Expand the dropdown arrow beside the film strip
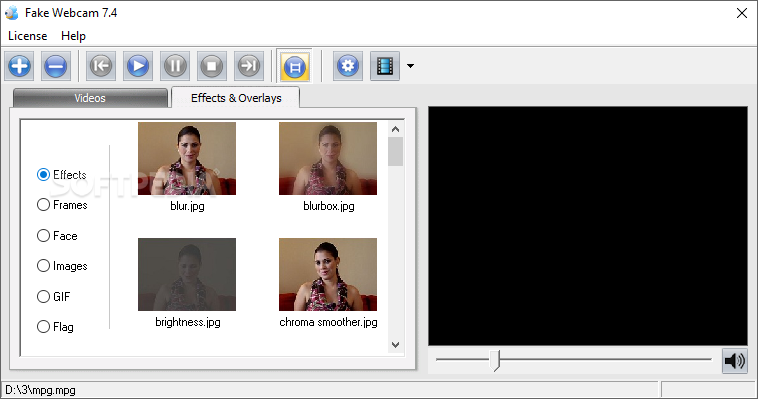 410,66
